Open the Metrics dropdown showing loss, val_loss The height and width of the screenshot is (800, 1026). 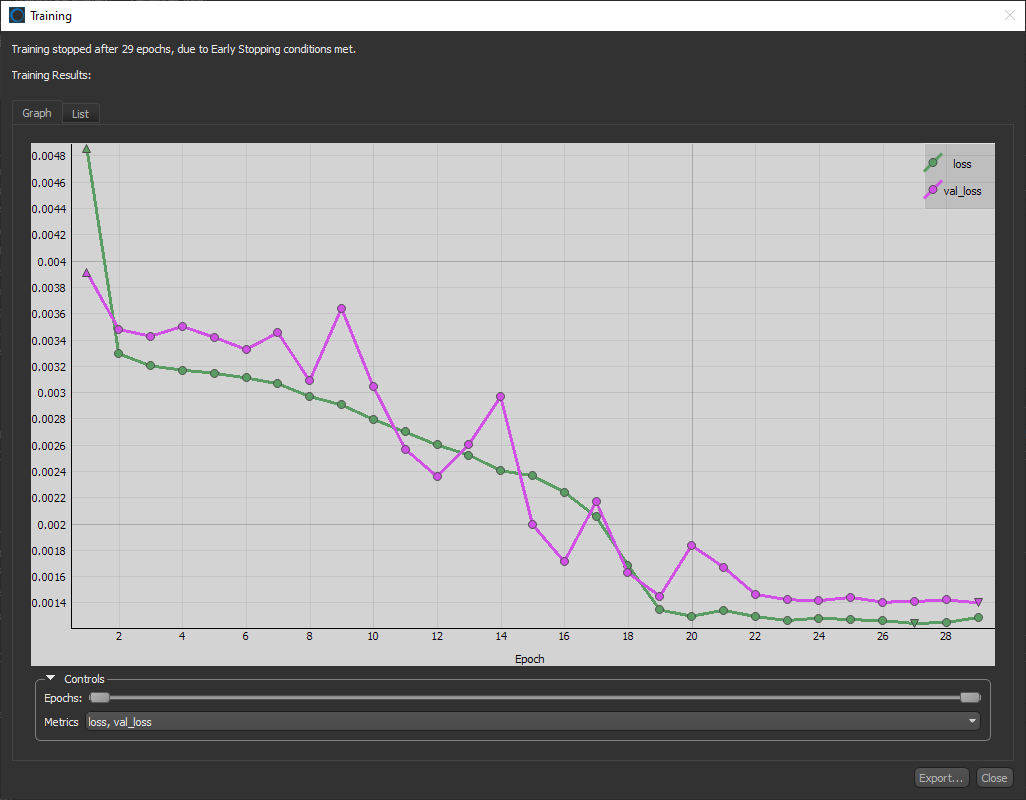[533, 721]
